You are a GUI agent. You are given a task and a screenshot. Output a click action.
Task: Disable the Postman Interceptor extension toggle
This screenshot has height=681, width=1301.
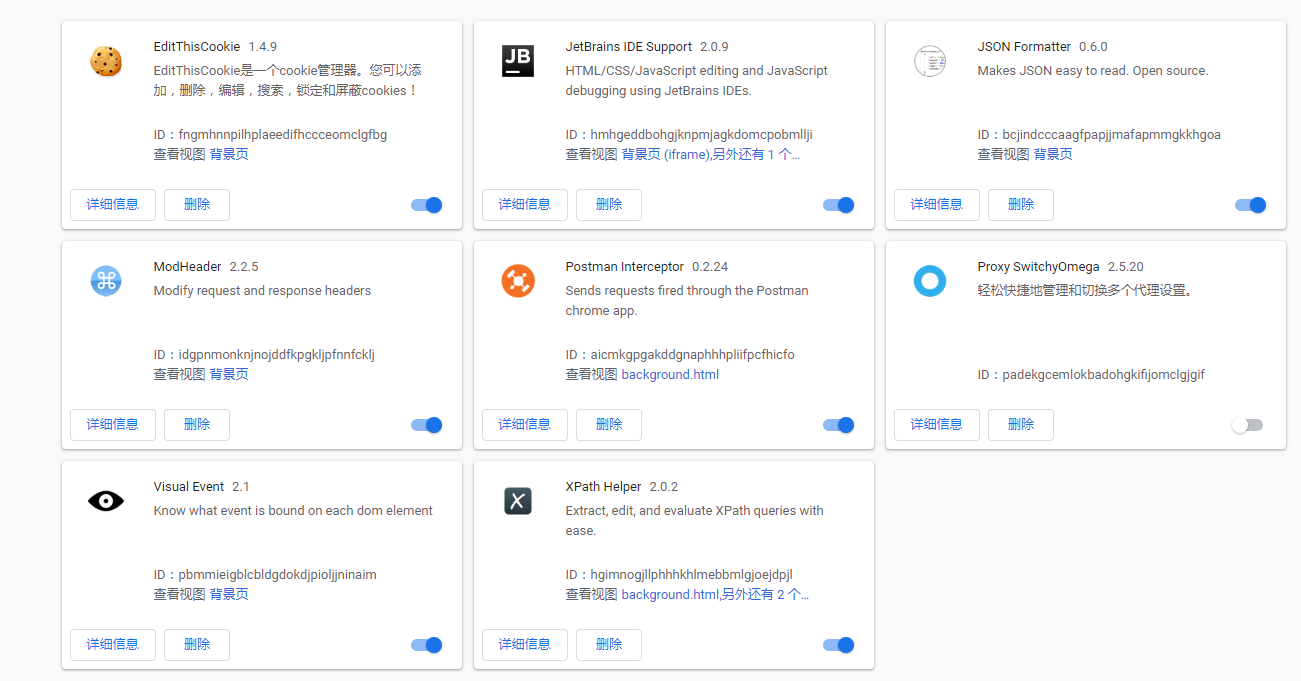click(x=839, y=425)
